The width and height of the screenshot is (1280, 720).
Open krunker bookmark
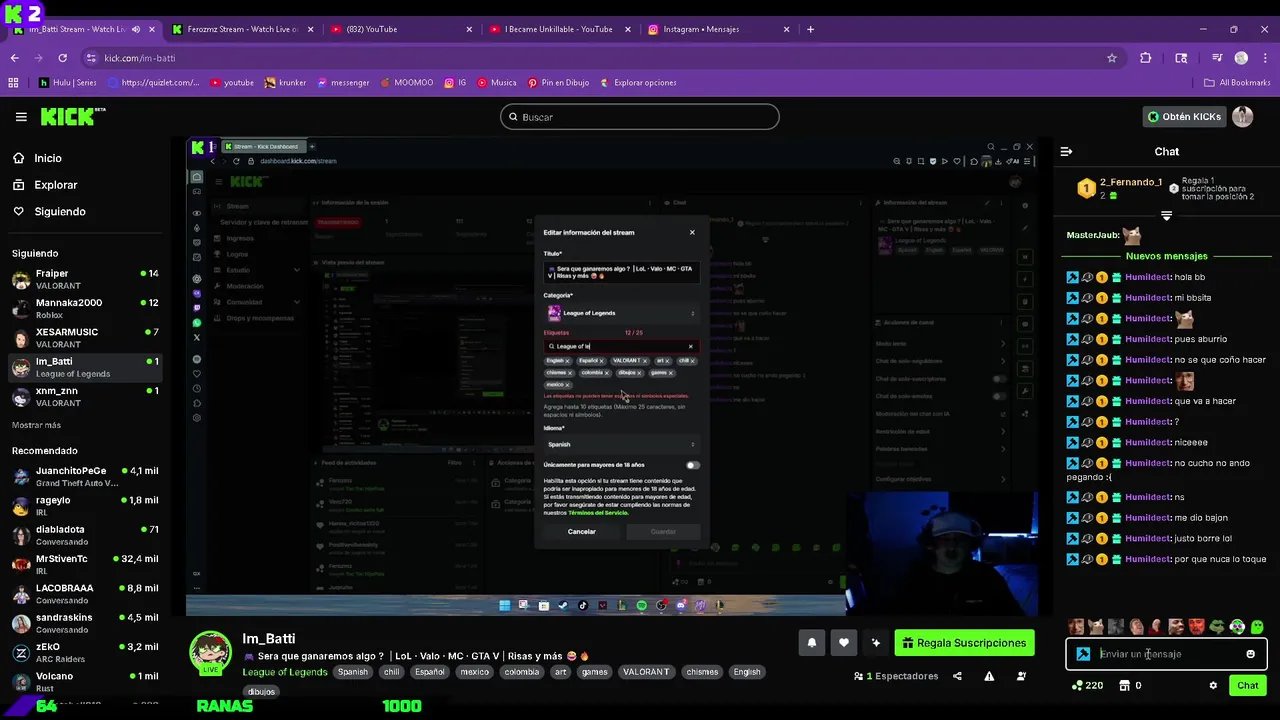click(x=286, y=83)
